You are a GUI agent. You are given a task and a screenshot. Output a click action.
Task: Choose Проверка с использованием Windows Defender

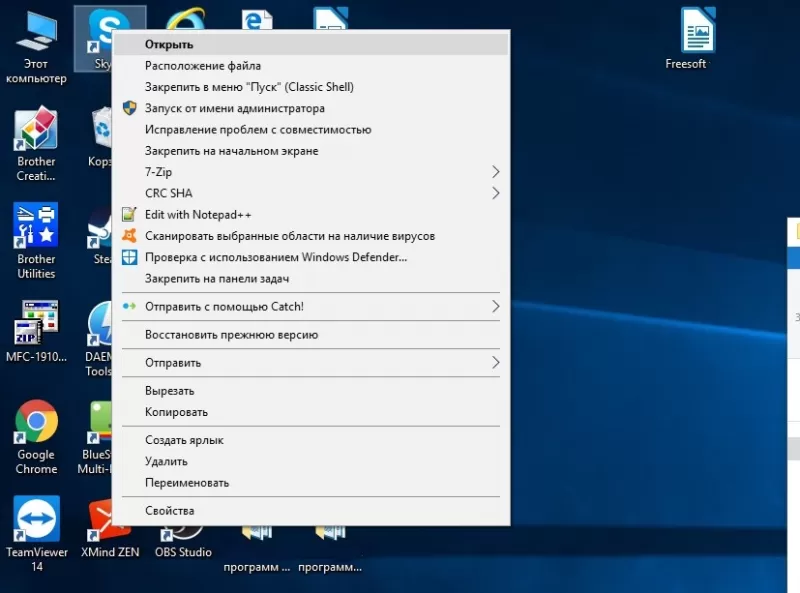point(275,257)
